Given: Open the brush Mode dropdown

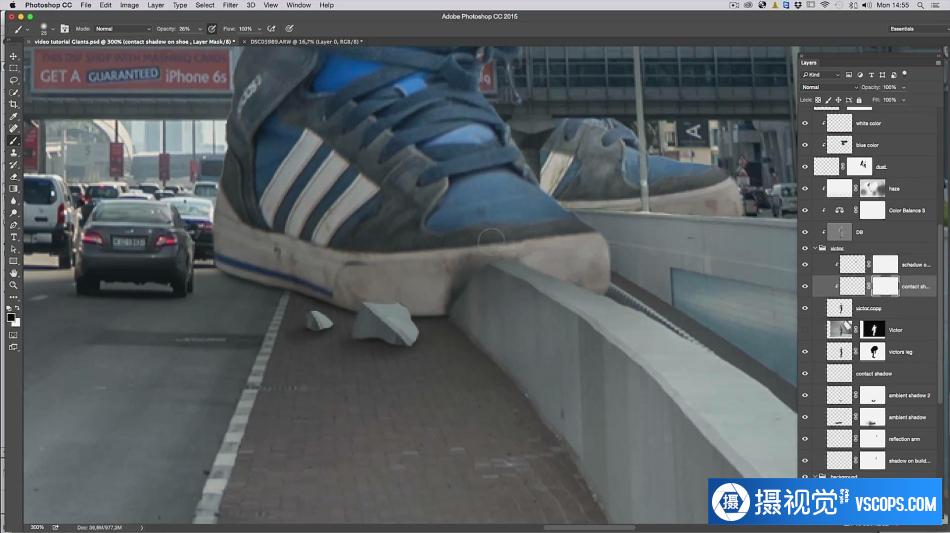Looking at the screenshot, I should [x=122, y=28].
